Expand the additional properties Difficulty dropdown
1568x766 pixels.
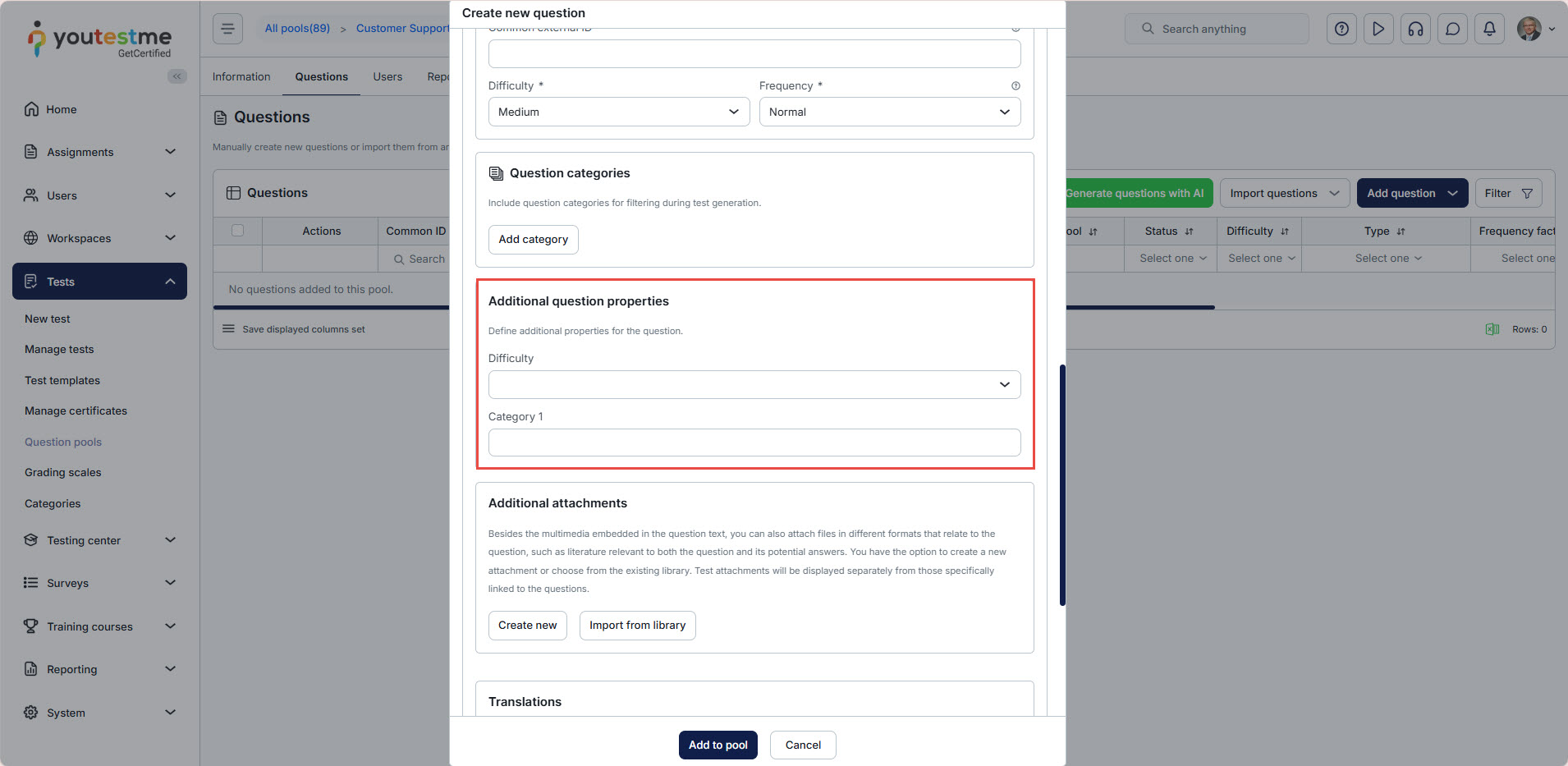click(754, 384)
